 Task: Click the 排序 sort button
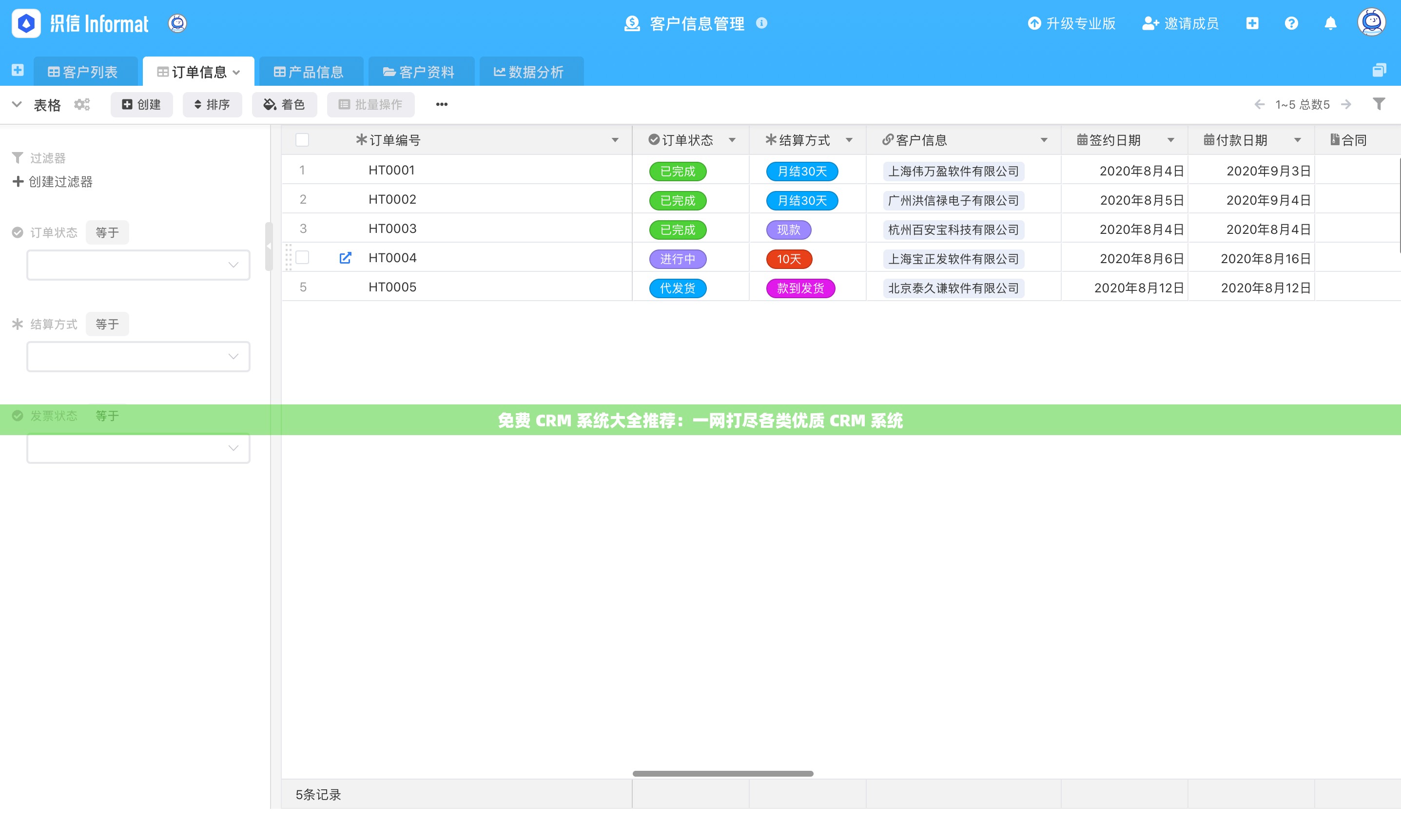tap(213, 105)
